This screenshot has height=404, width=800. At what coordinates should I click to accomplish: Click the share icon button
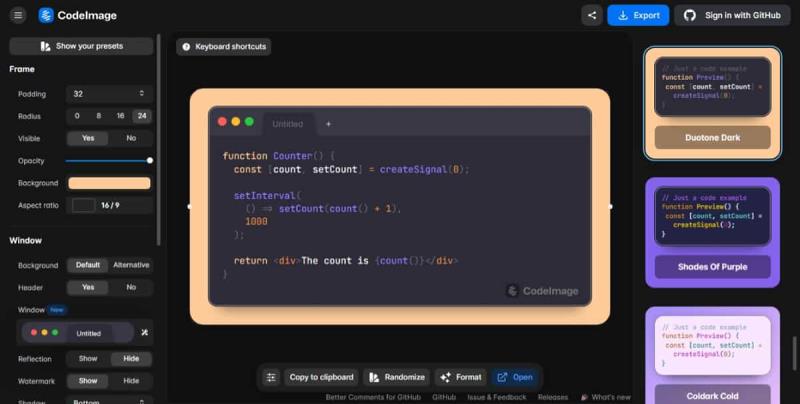click(593, 15)
